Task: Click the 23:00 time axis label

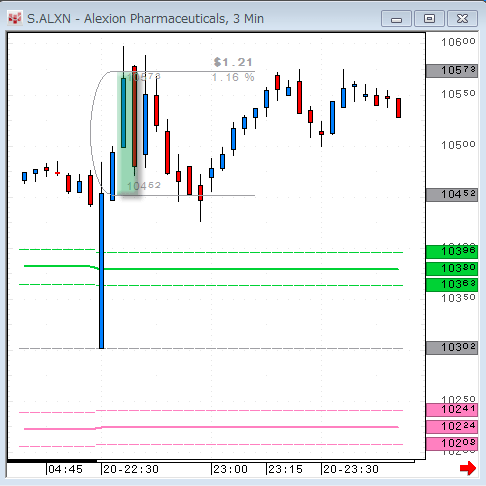Action: click(x=230, y=469)
